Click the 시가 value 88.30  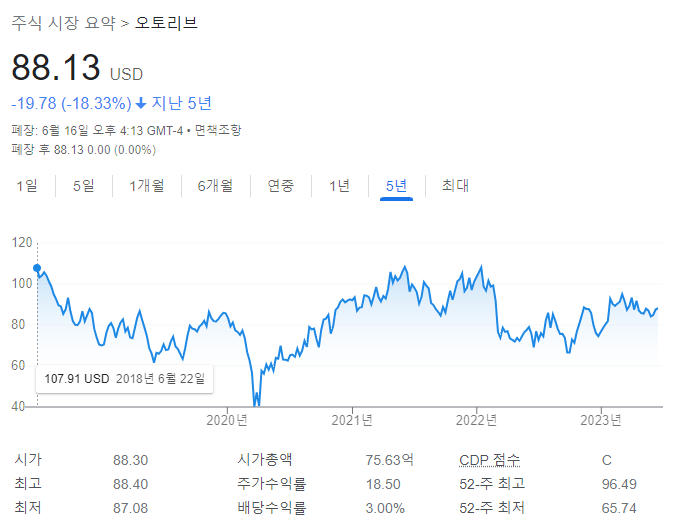(130, 460)
